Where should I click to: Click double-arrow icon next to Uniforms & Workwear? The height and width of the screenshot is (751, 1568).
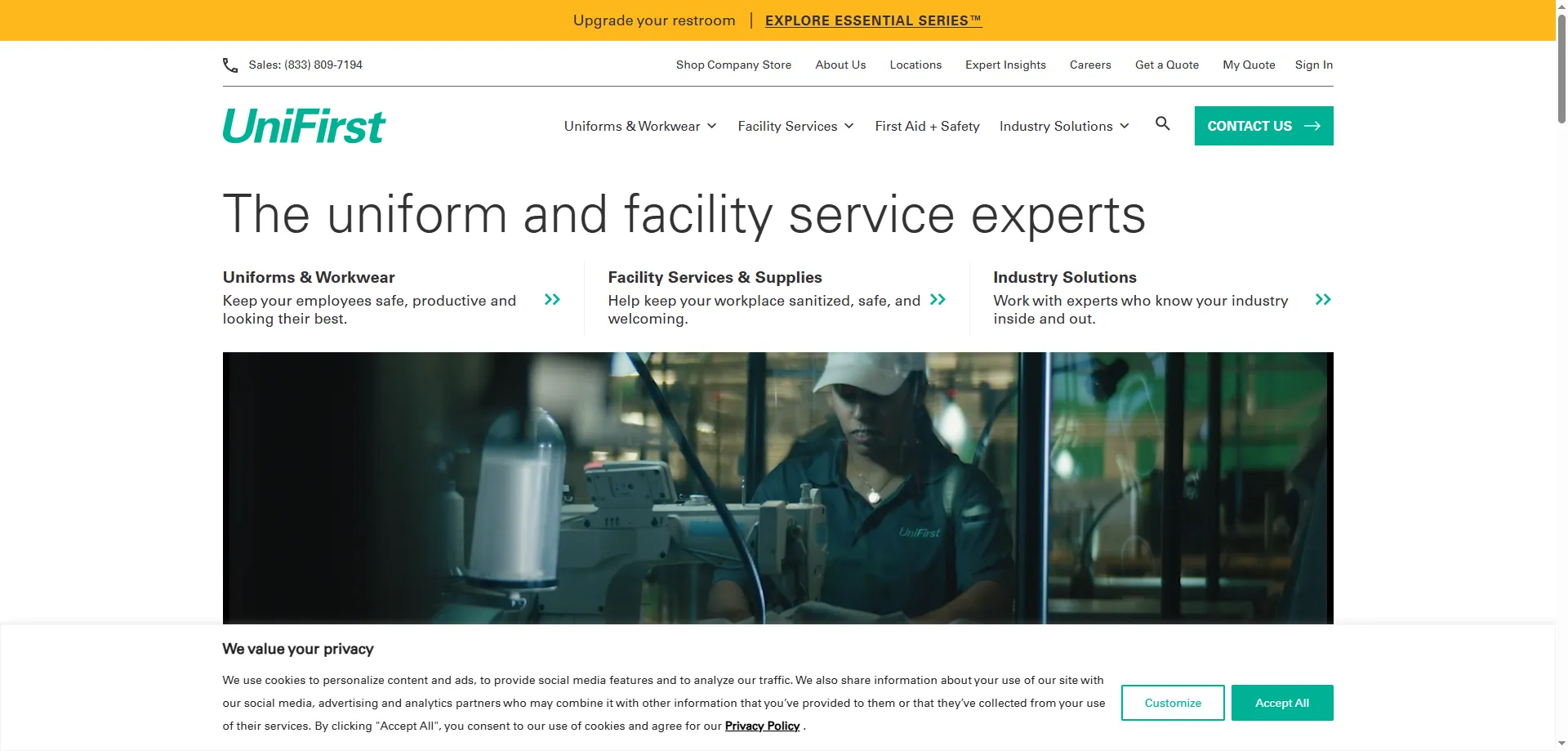click(552, 300)
